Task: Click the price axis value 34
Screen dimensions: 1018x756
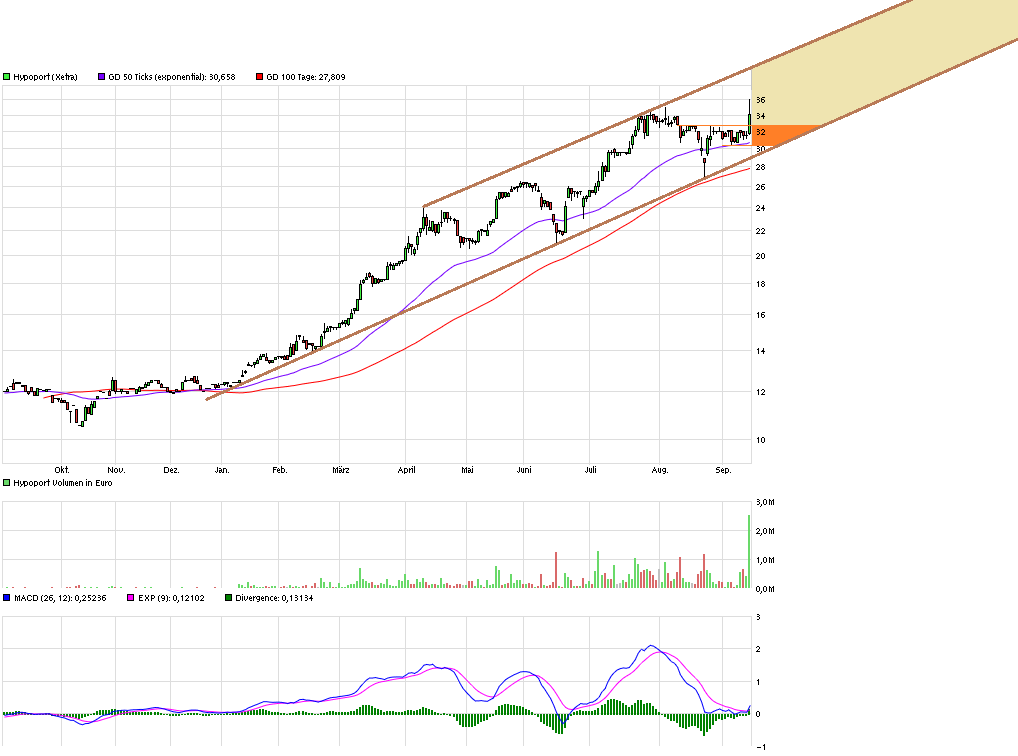Action: click(760, 116)
